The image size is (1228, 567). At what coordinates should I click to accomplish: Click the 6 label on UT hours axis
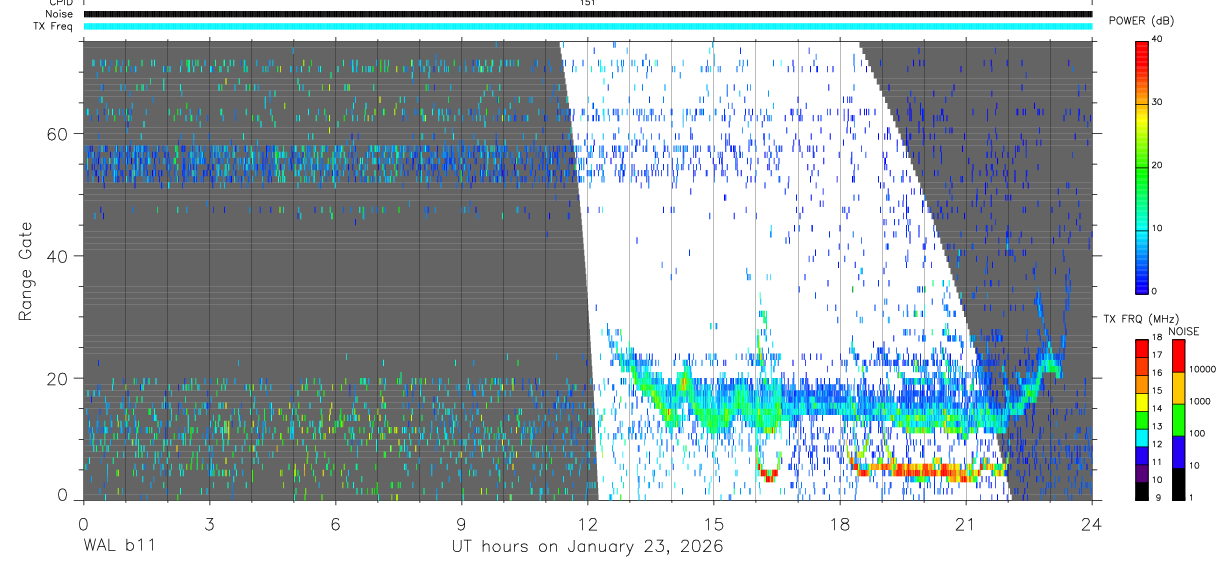point(335,523)
